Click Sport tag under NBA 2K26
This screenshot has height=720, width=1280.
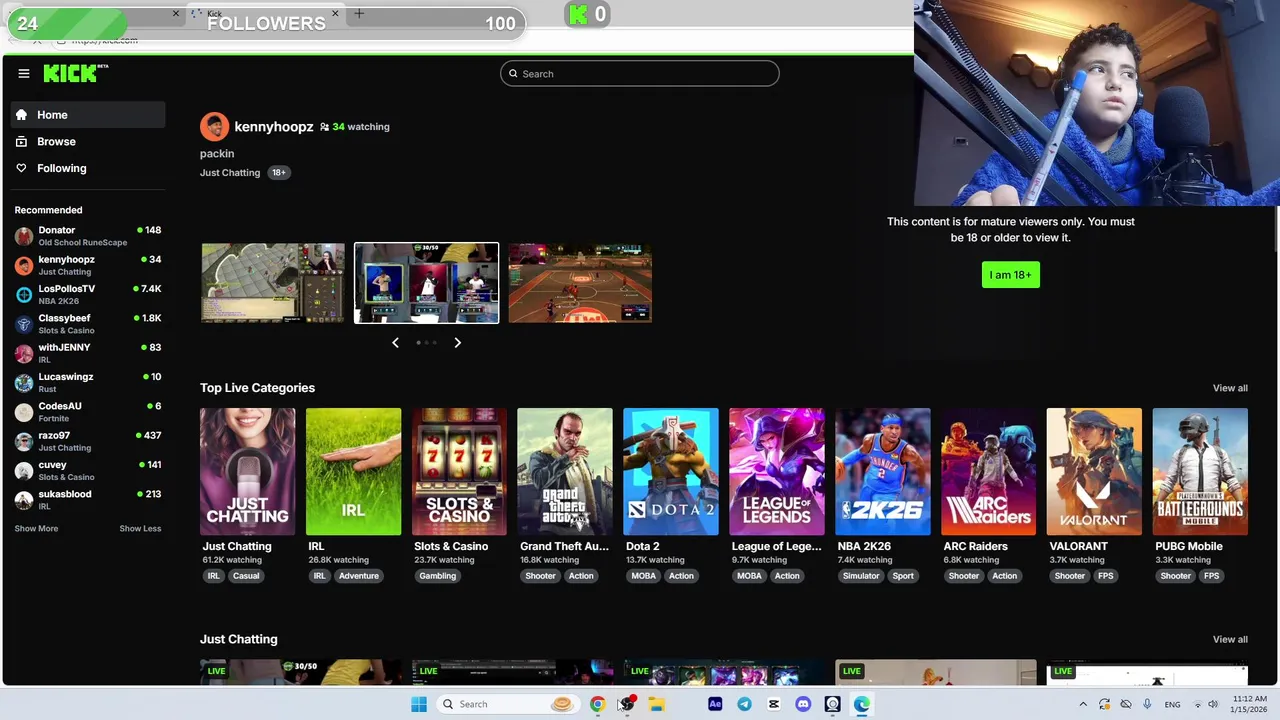[903, 576]
